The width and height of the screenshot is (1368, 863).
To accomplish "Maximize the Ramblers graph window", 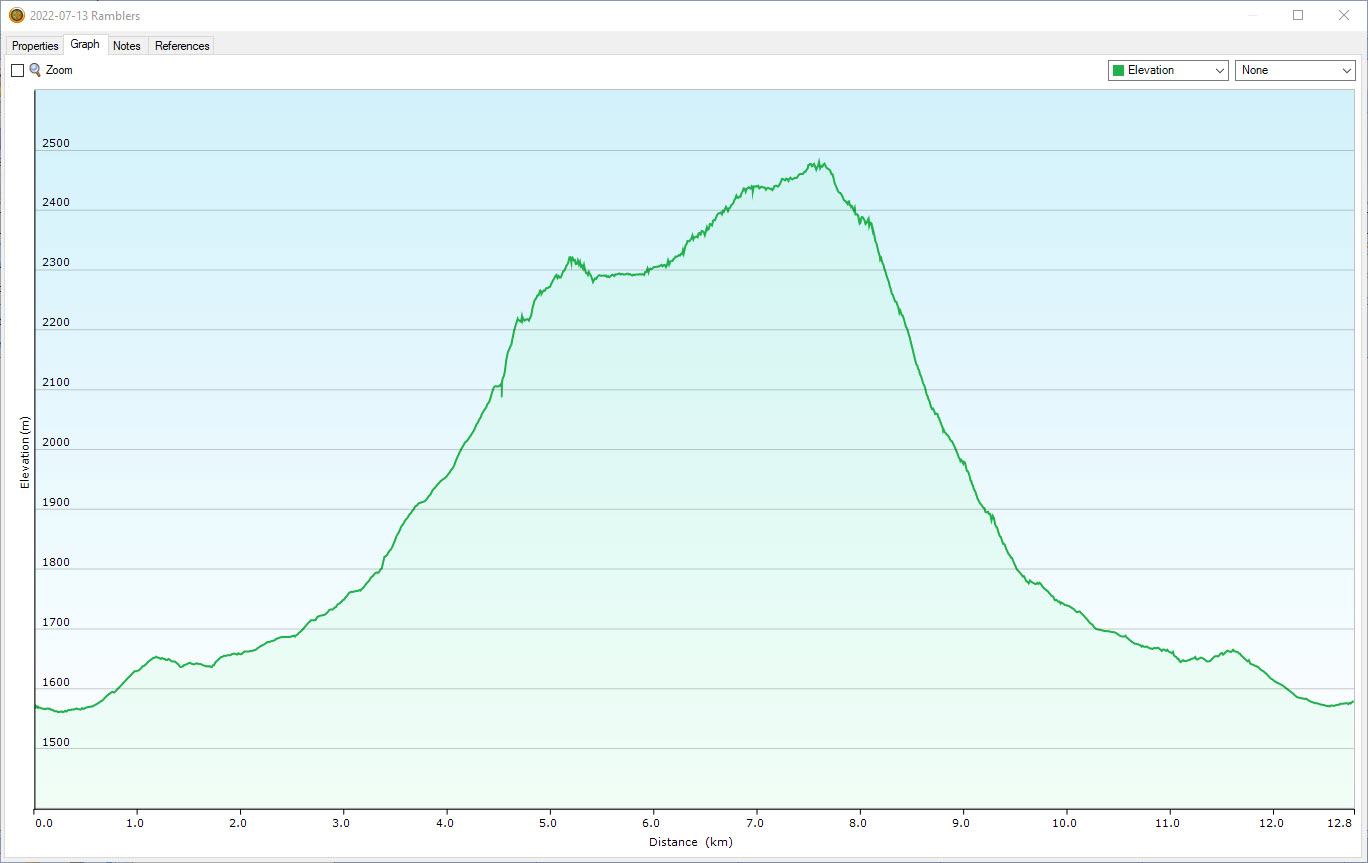I will click(1298, 15).
